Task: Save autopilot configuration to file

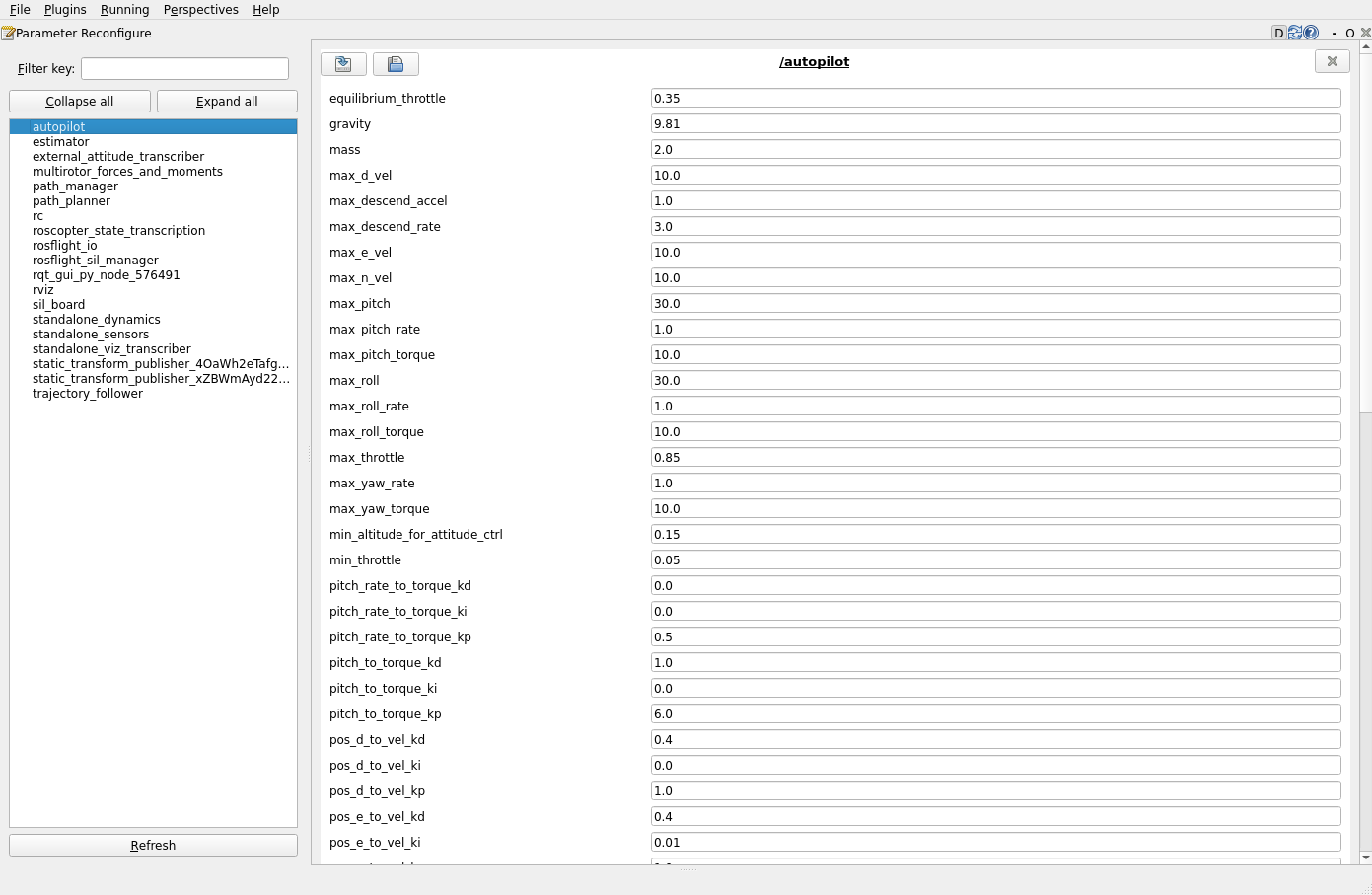Action: 396,64
